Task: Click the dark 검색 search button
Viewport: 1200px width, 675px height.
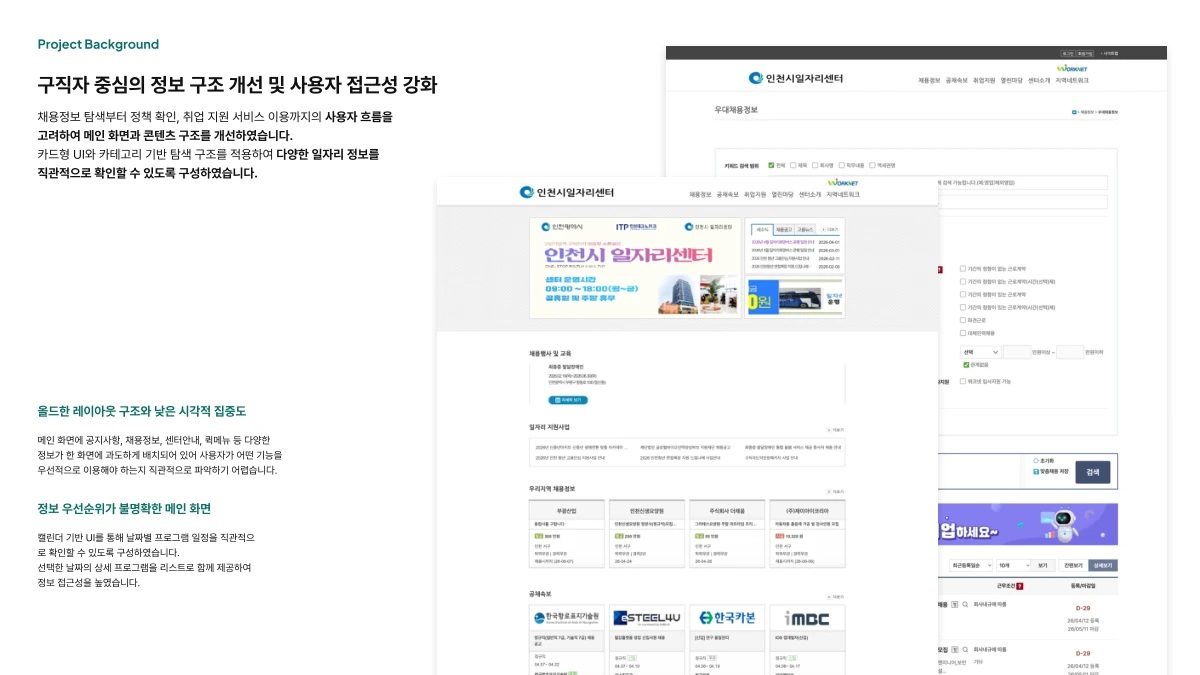Action: pyautogui.click(x=1093, y=472)
